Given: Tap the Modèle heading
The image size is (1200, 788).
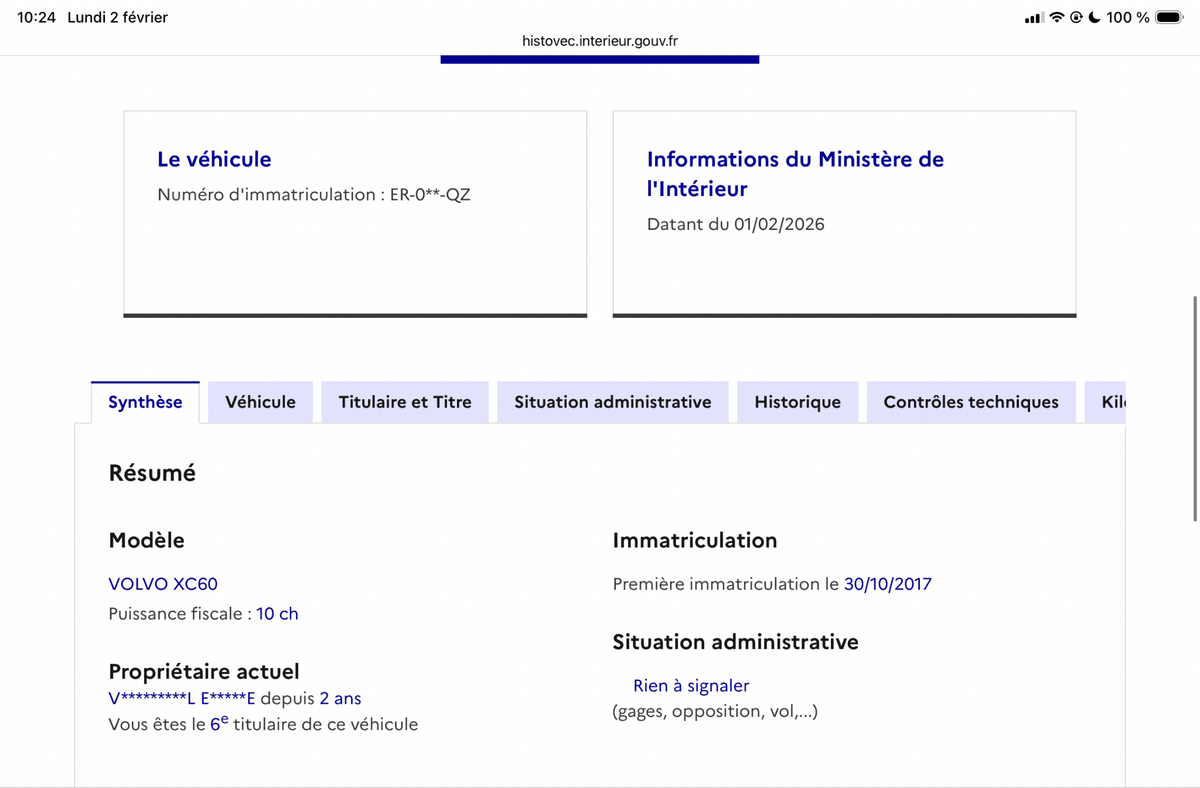Looking at the screenshot, I should [146, 540].
